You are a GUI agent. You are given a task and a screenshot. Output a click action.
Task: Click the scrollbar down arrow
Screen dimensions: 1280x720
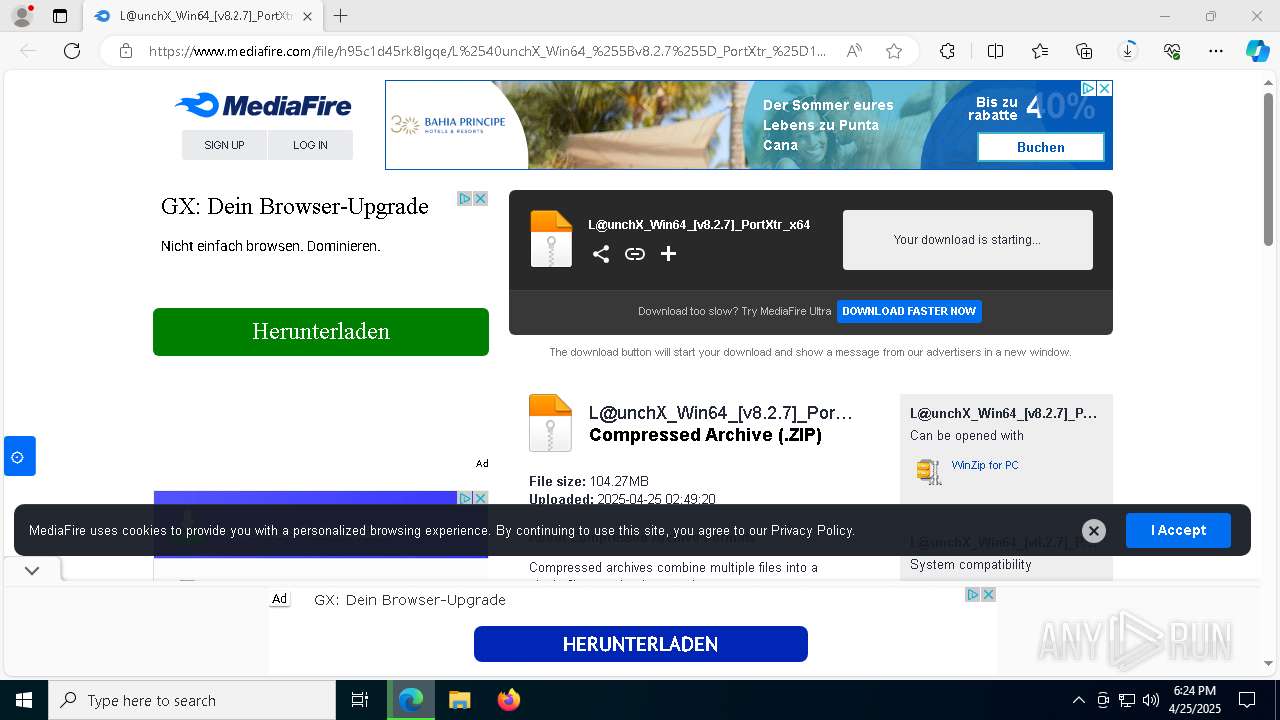point(1268,664)
